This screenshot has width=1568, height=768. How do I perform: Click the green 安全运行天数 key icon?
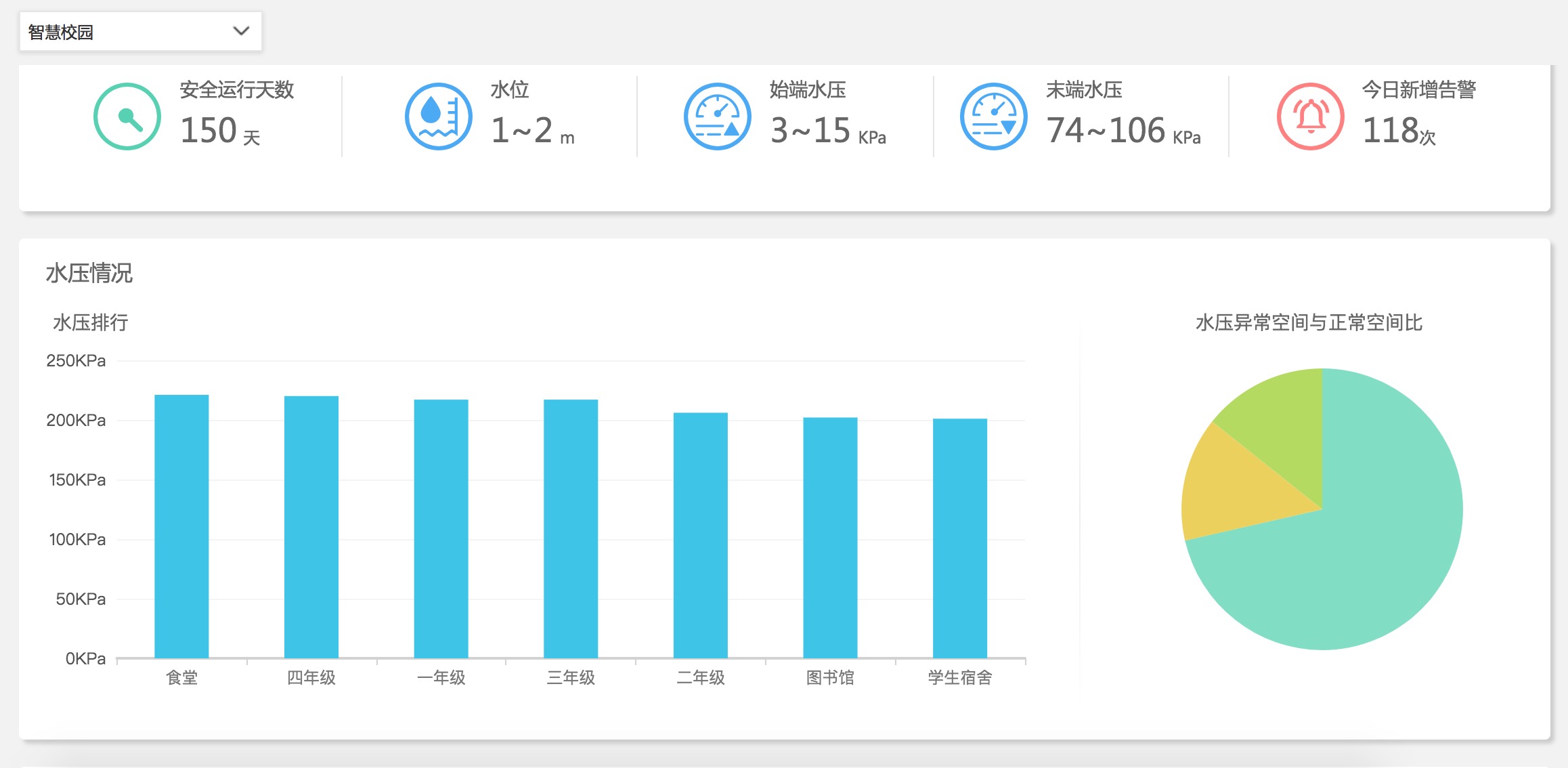click(127, 116)
